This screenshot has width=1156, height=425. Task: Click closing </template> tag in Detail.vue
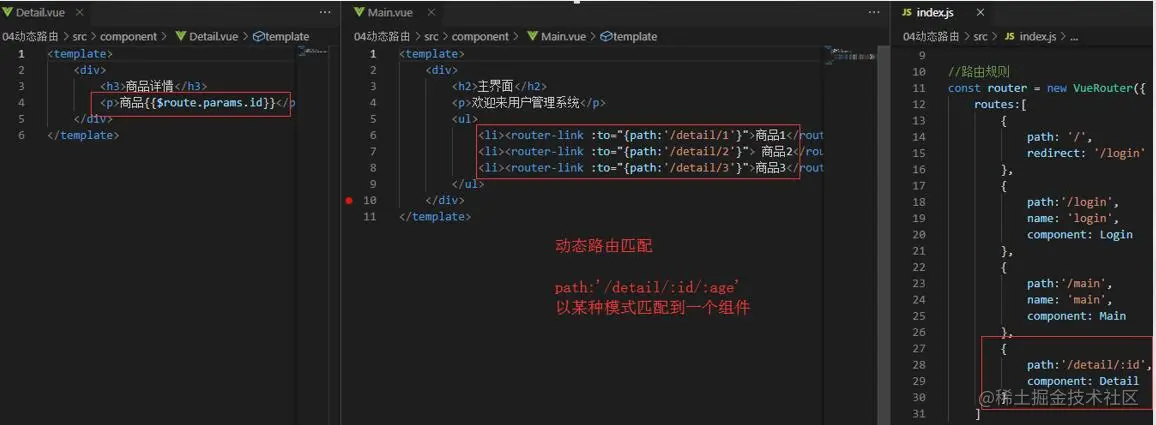[x=83, y=135]
